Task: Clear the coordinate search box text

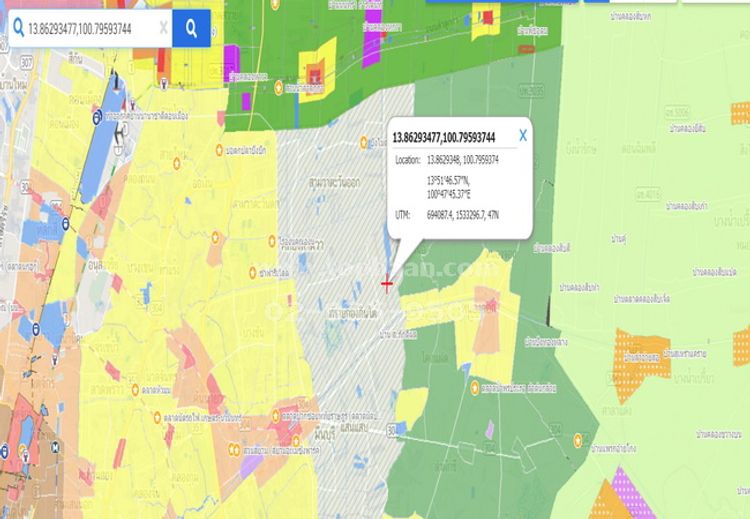Action: 163,28
